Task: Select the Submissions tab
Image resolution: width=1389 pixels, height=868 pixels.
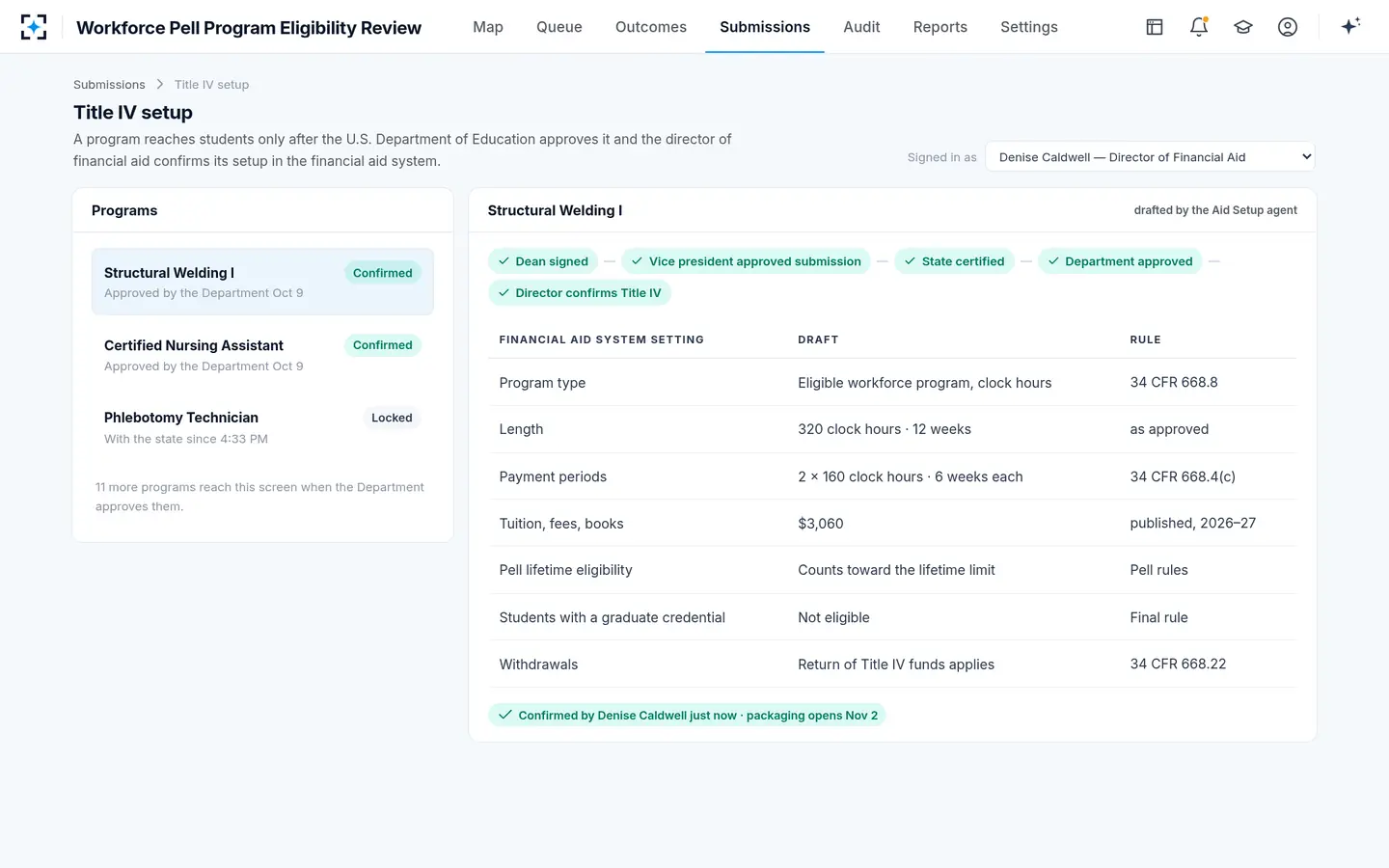Action: [x=765, y=27]
